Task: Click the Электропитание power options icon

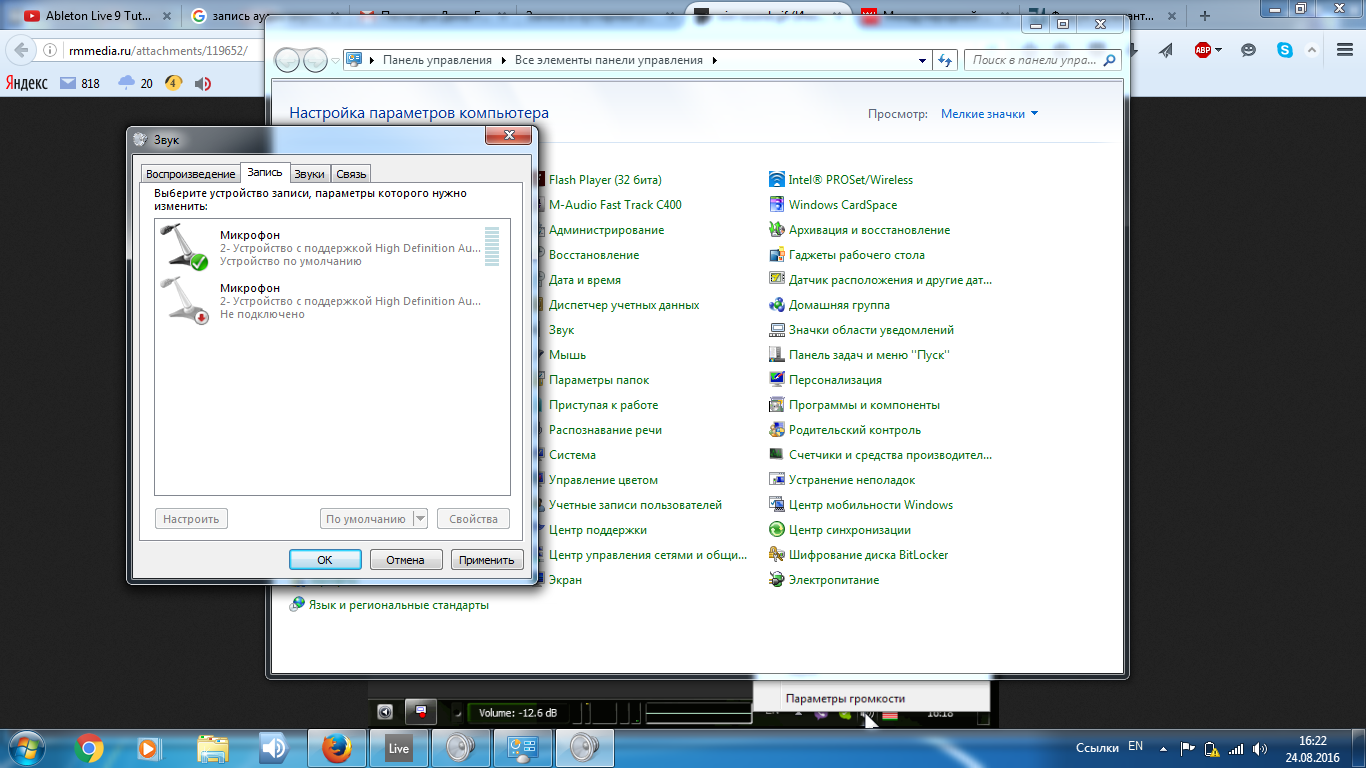Action: coord(777,580)
